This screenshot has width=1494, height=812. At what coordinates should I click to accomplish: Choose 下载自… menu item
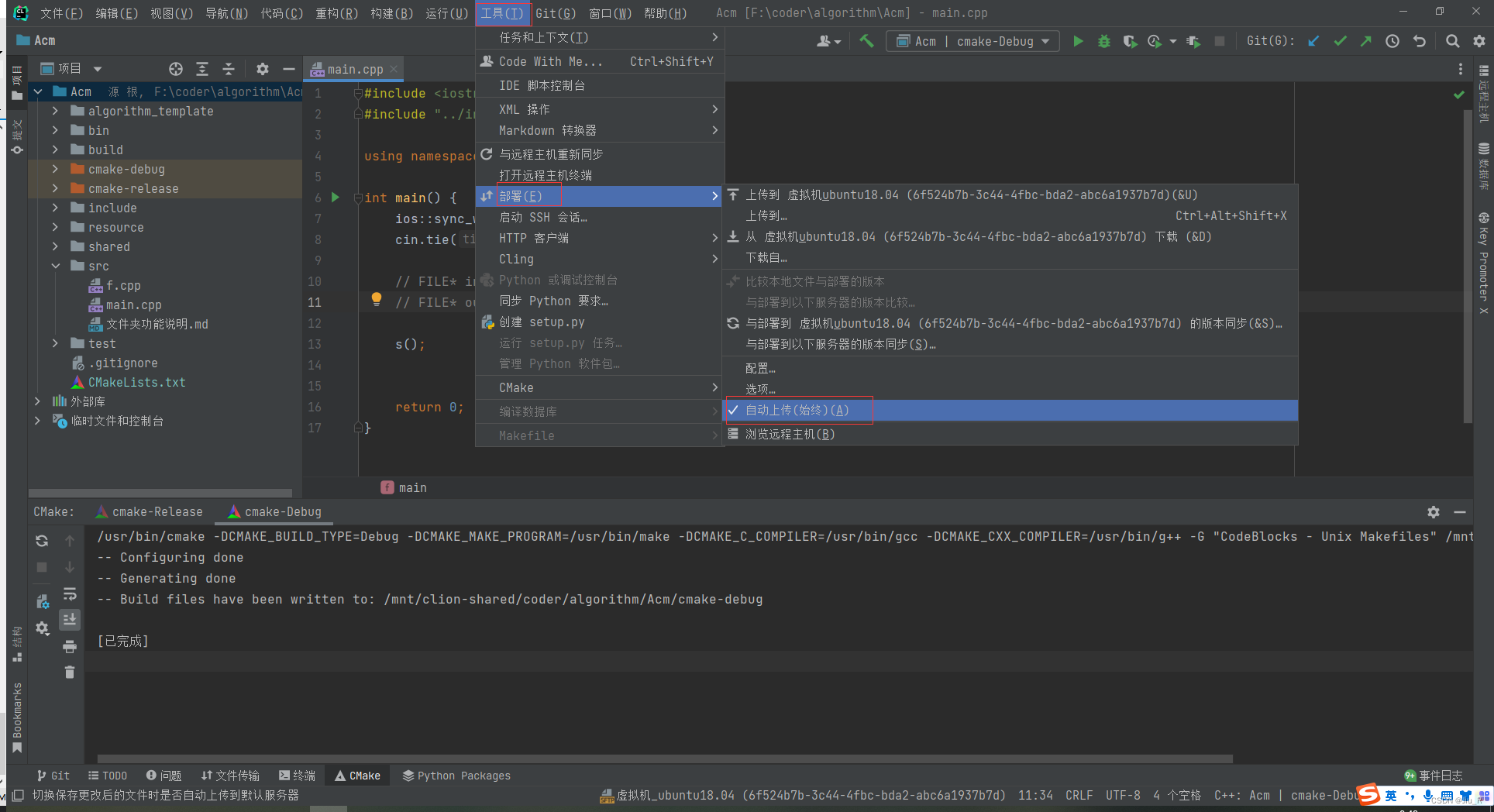[x=1010, y=258]
